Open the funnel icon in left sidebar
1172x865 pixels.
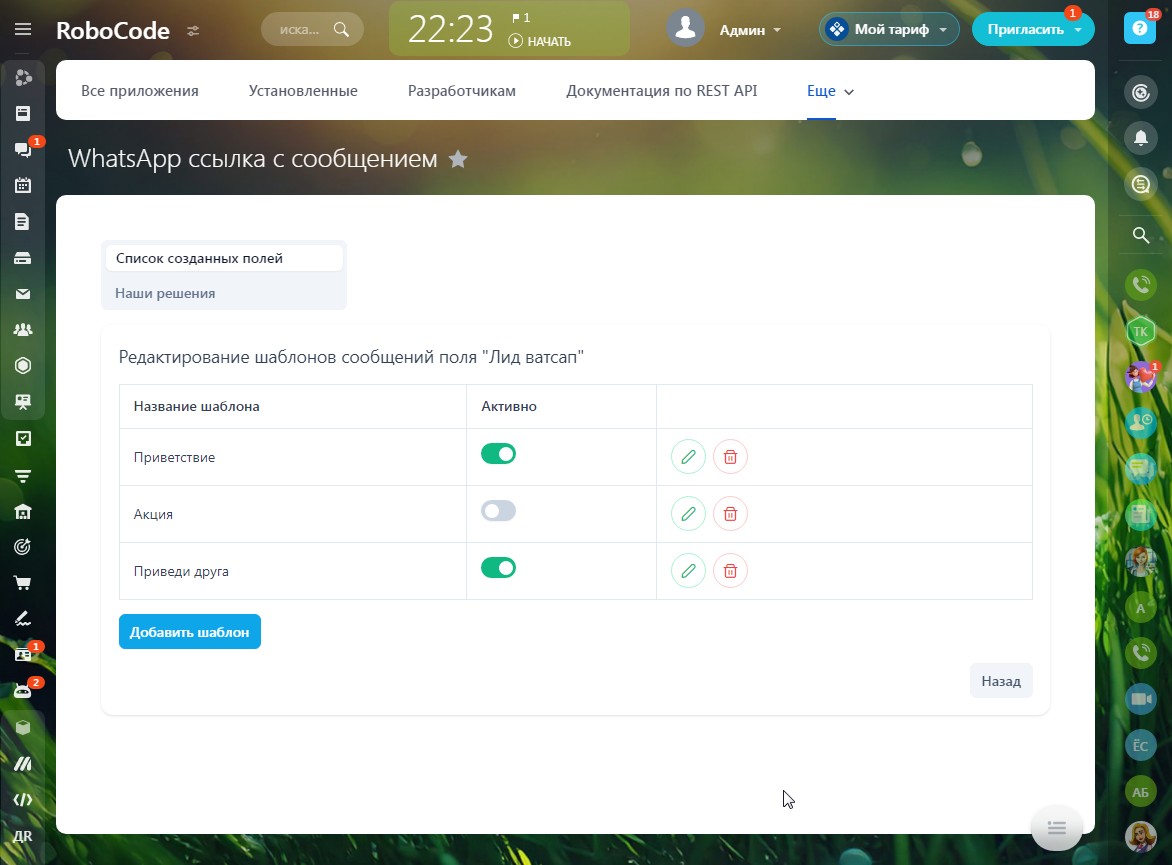click(23, 475)
